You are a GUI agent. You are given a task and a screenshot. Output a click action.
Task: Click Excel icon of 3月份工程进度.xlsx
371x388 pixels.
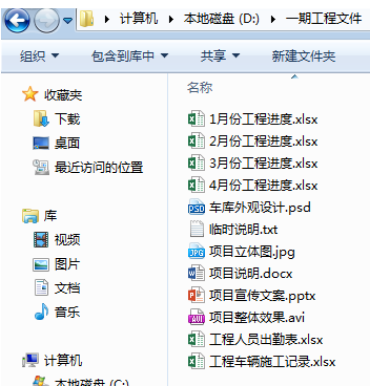[196, 163]
